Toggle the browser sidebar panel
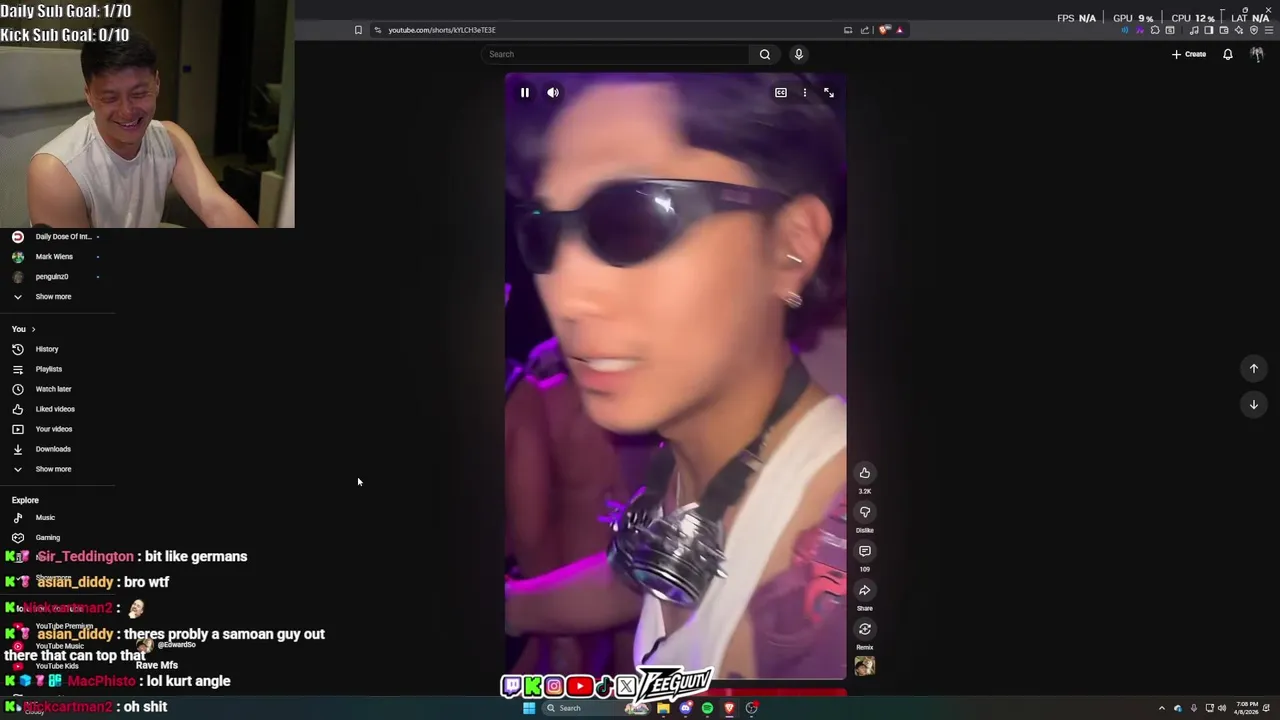 tap(1208, 30)
